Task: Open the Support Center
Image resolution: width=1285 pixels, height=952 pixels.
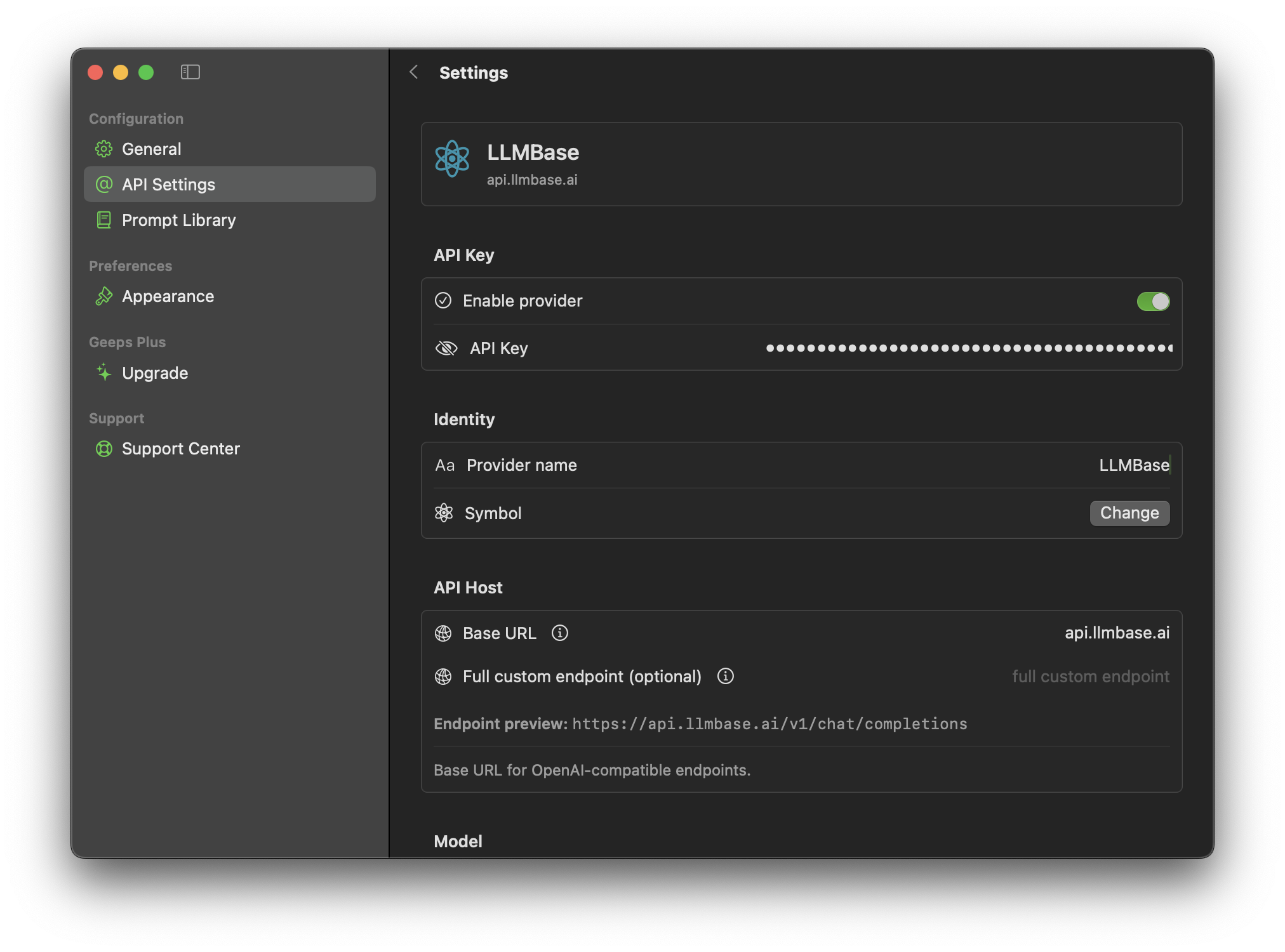Action: coord(230,449)
